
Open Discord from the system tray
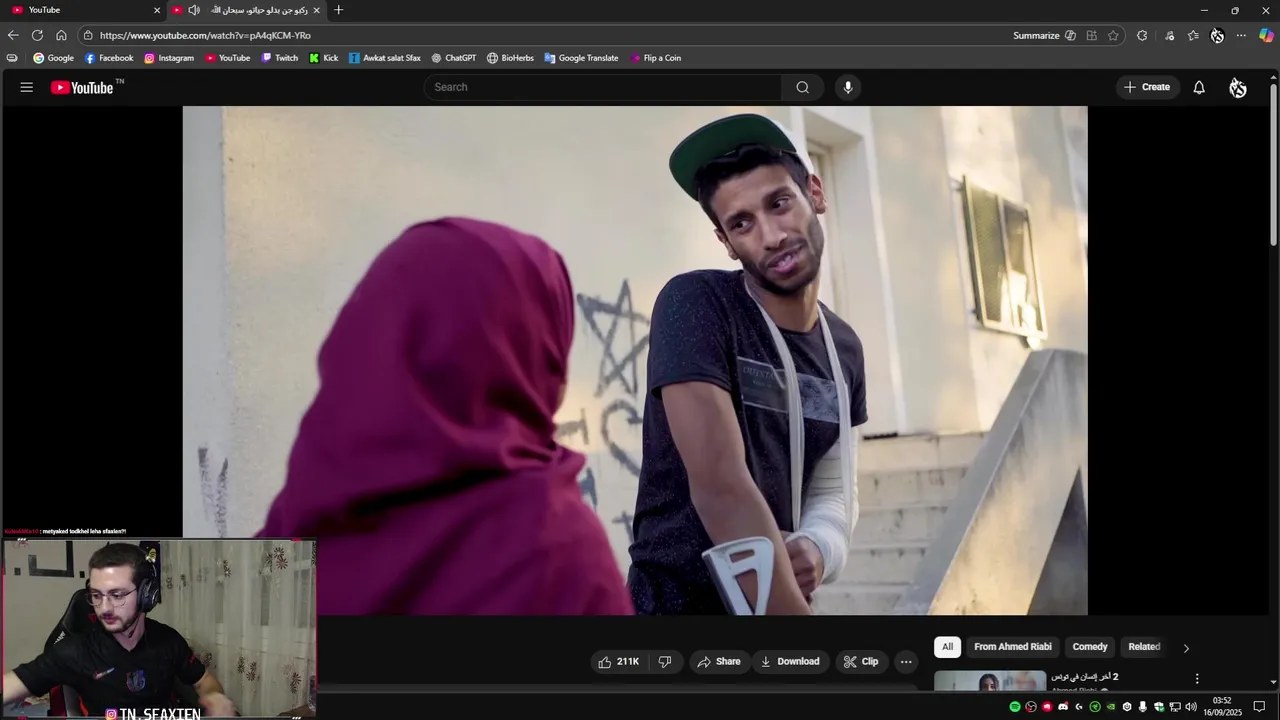1063,707
